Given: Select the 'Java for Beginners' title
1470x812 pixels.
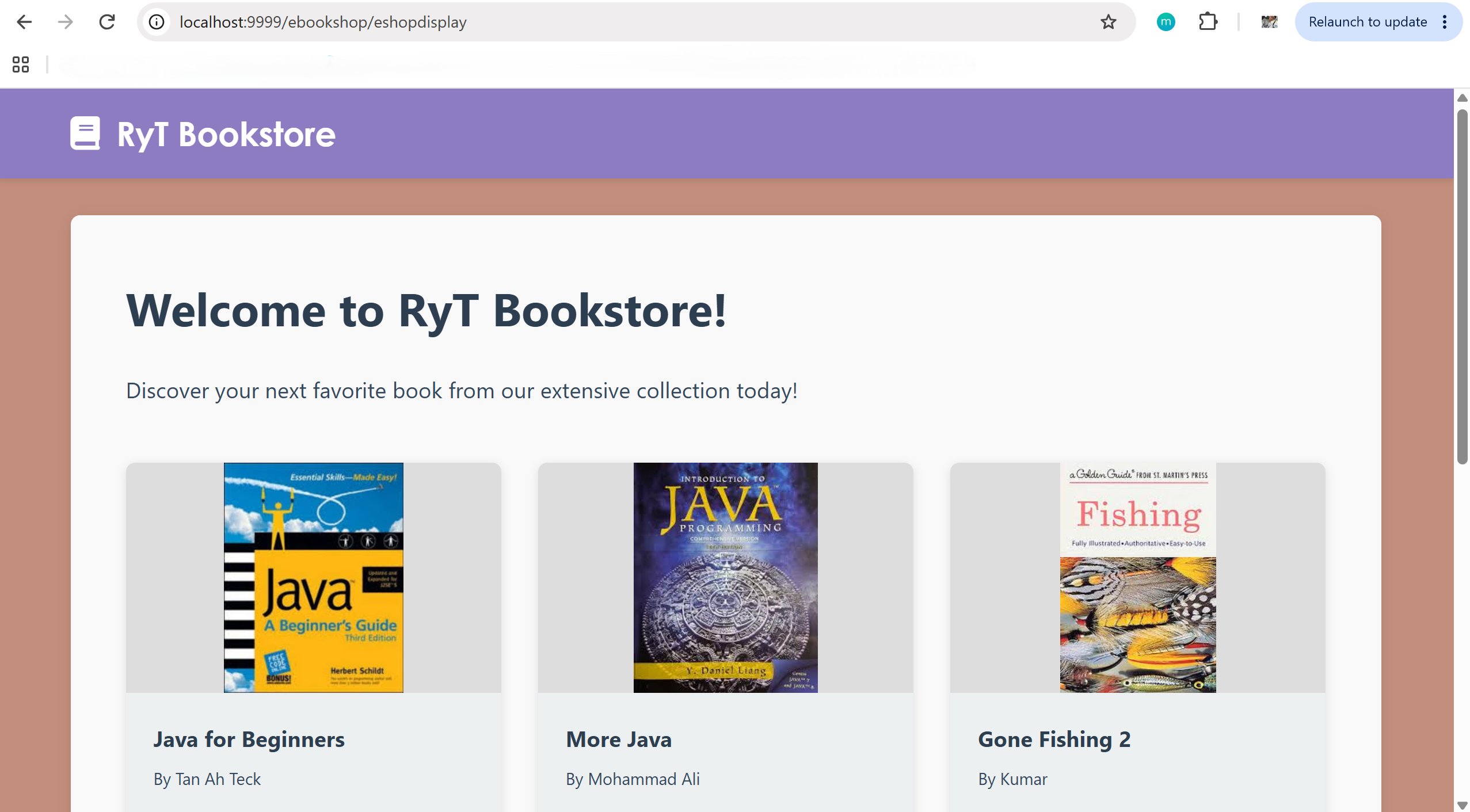Looking at the screenshot, I should click(249, 739).
